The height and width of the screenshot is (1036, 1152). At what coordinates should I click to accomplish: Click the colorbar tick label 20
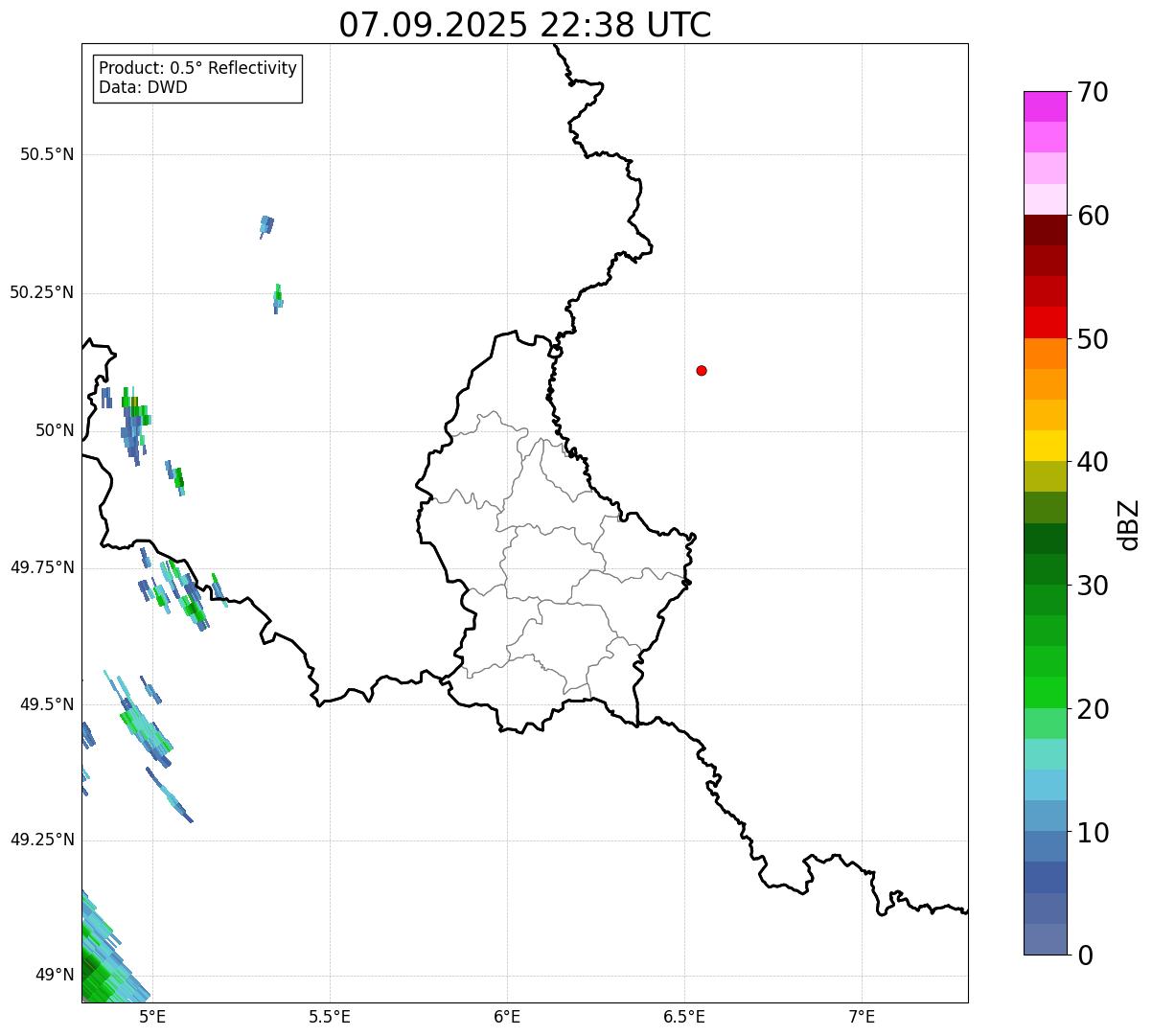click(x=1093, y=709)
